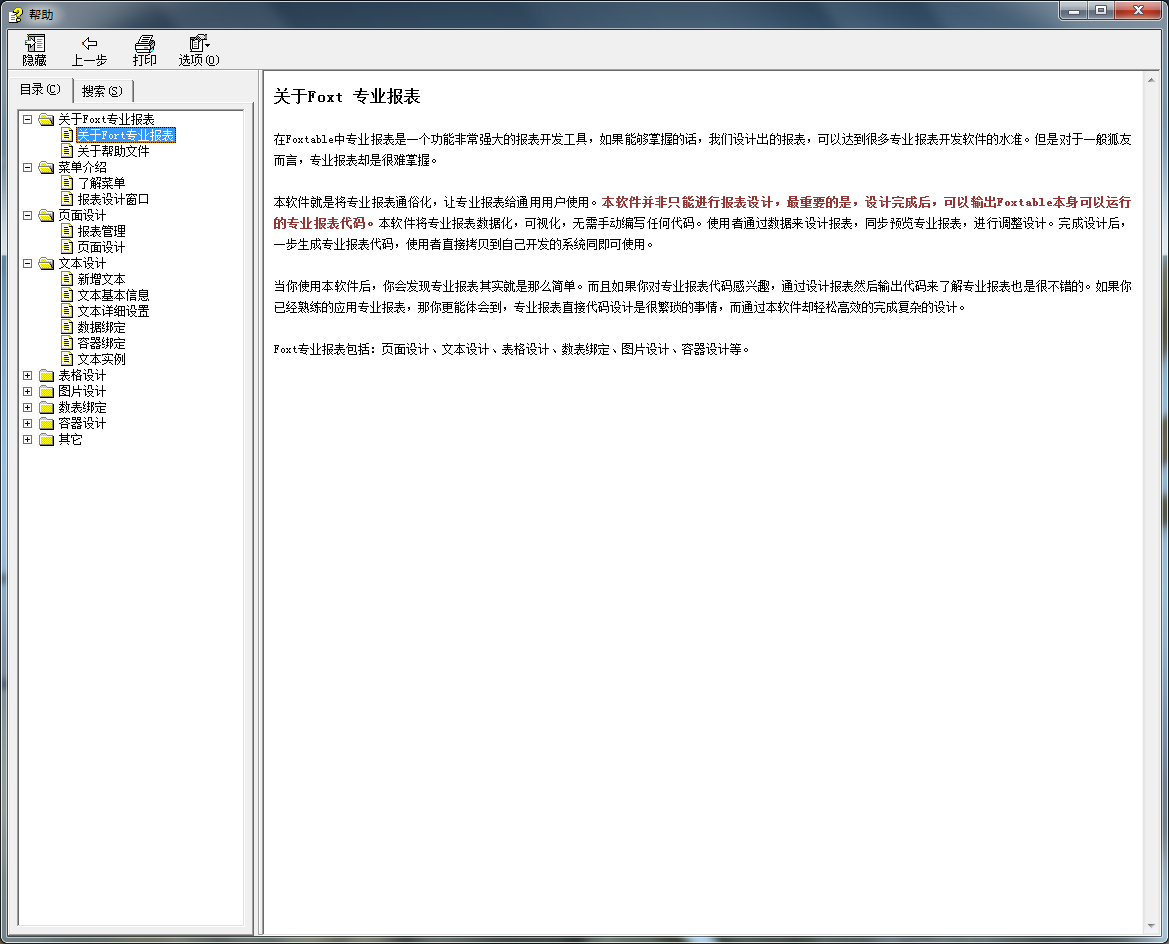Close the 帮助 window

point(1138,10)
